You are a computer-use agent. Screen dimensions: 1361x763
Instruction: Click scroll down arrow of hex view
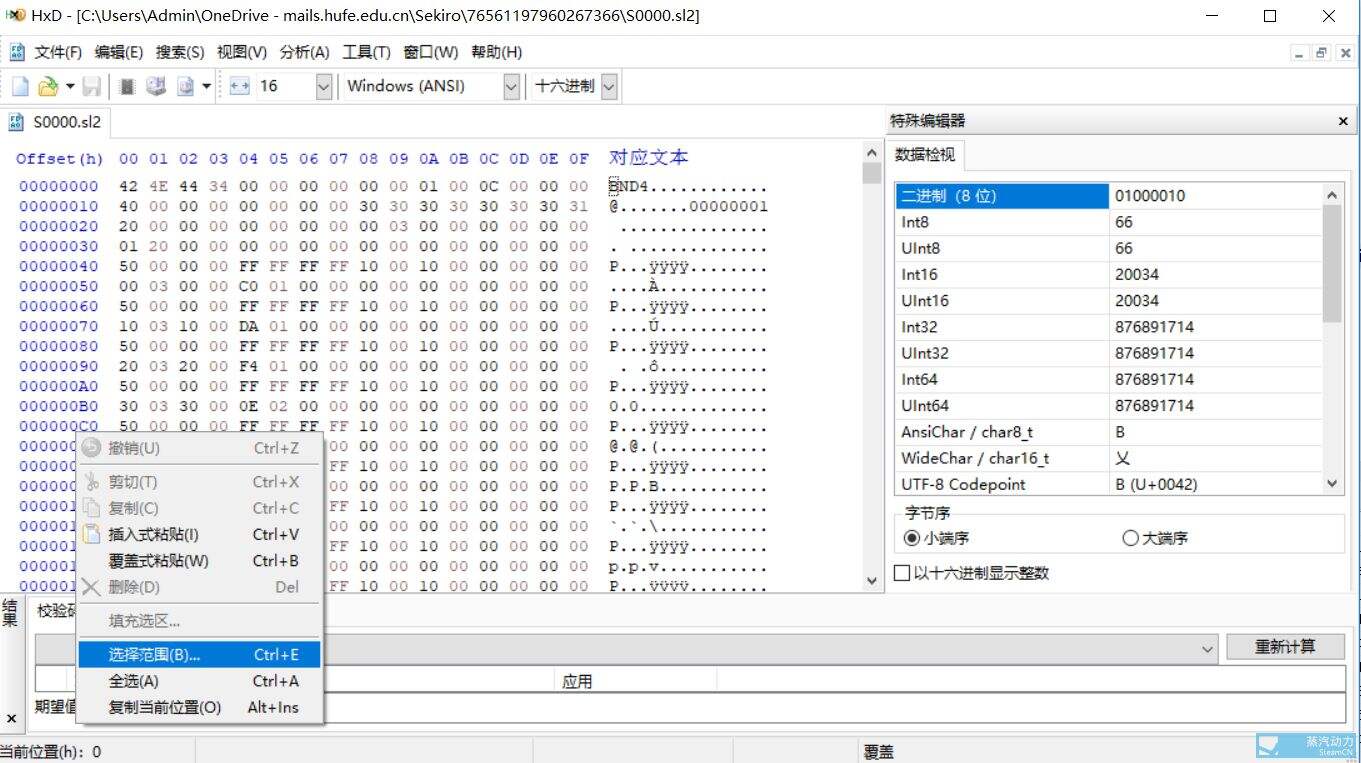(x=871, y=580)
